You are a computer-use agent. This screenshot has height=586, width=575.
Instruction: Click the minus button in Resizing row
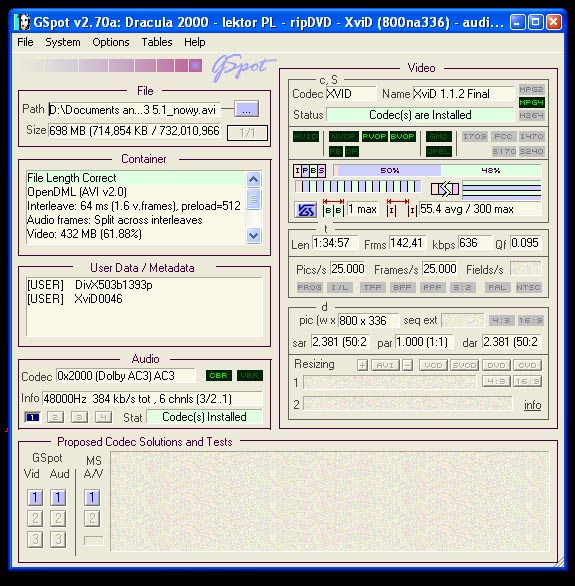[408, 365]
